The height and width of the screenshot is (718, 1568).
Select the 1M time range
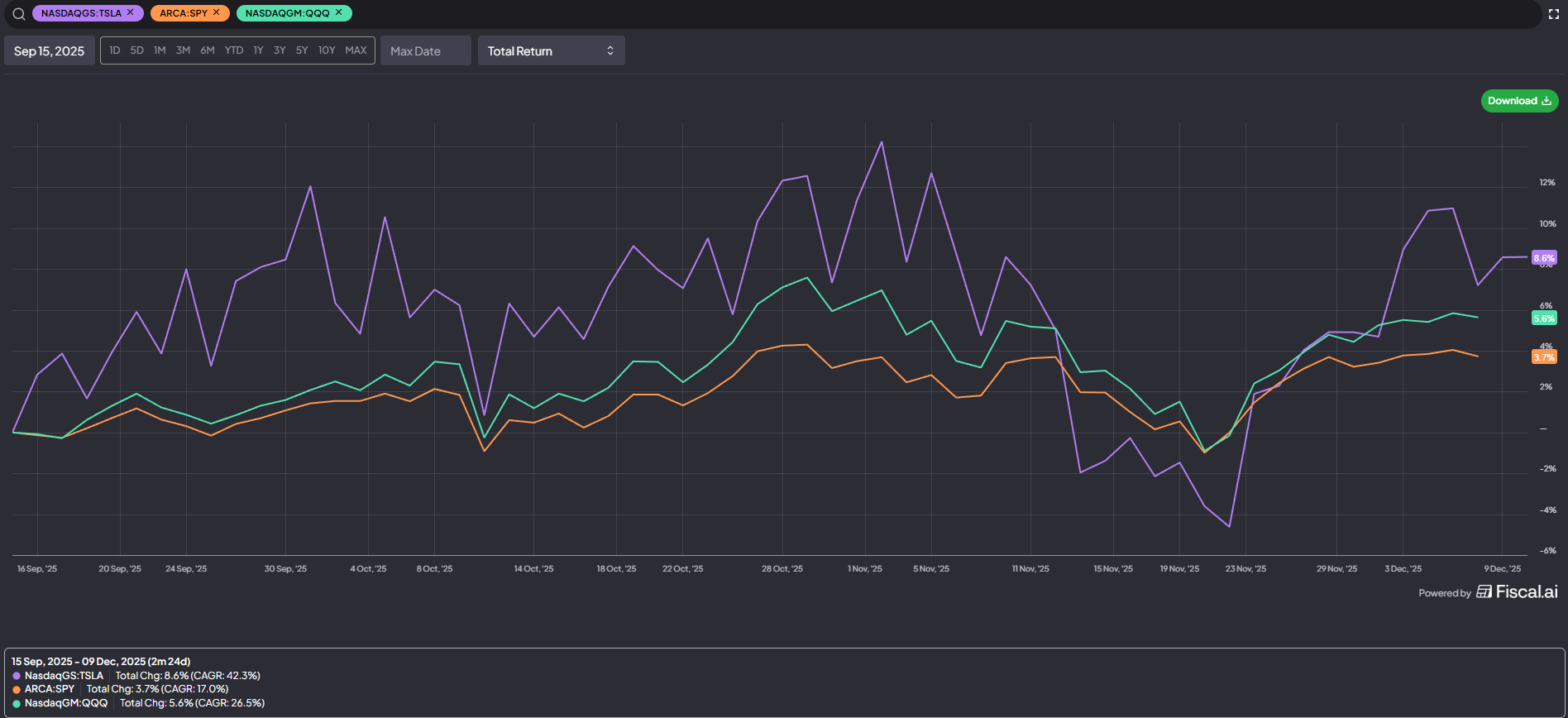(x=160, y=50)
